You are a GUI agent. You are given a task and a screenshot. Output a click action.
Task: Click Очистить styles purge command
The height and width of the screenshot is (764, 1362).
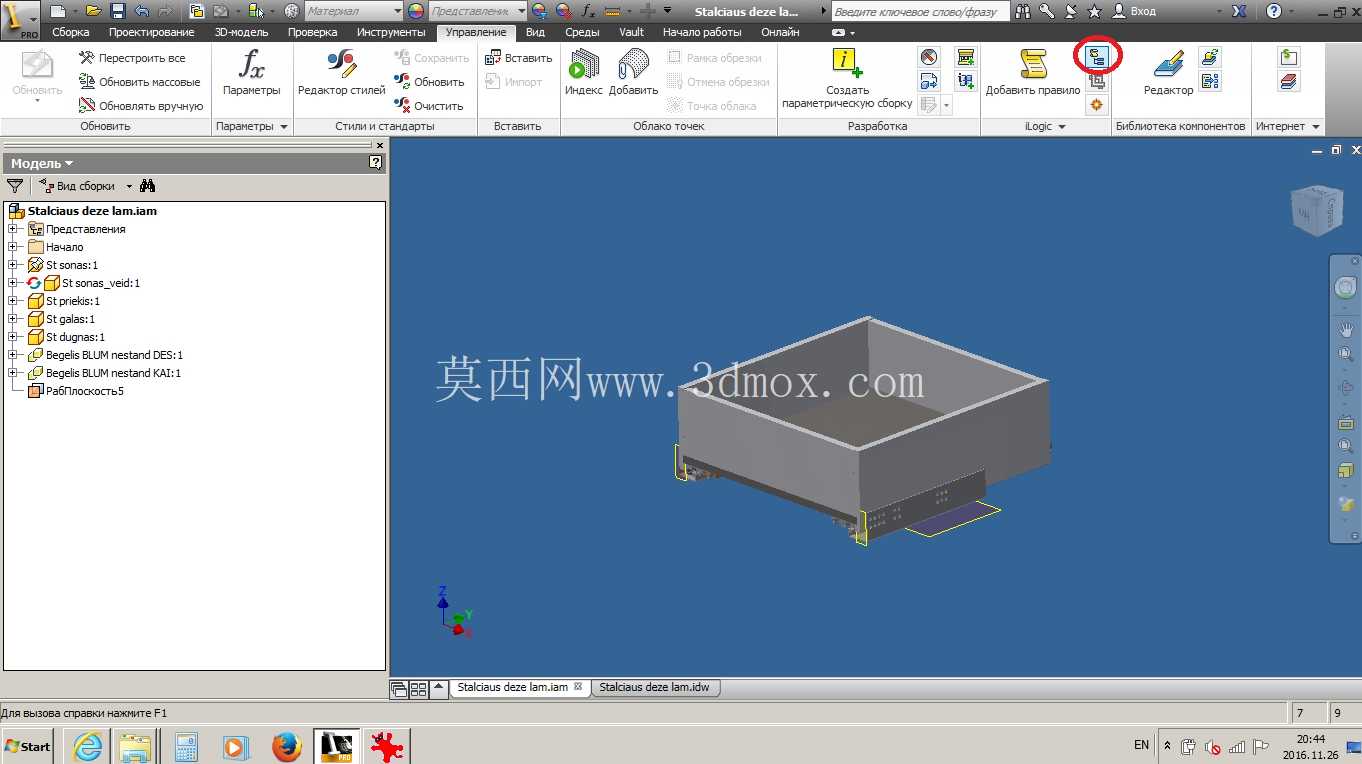(429, 106)
